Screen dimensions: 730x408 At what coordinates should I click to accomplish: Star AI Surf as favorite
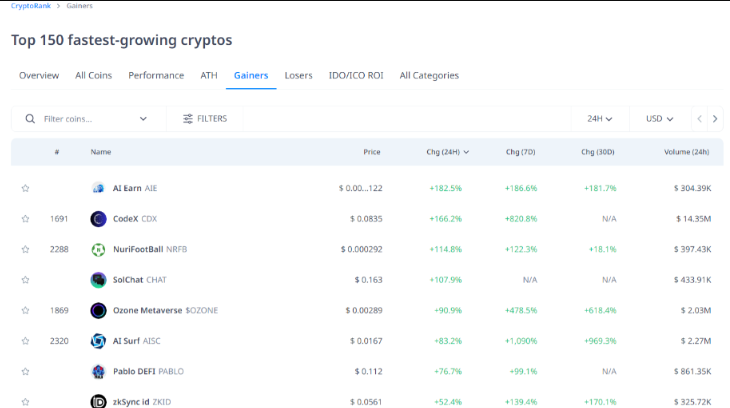point(25,341)
